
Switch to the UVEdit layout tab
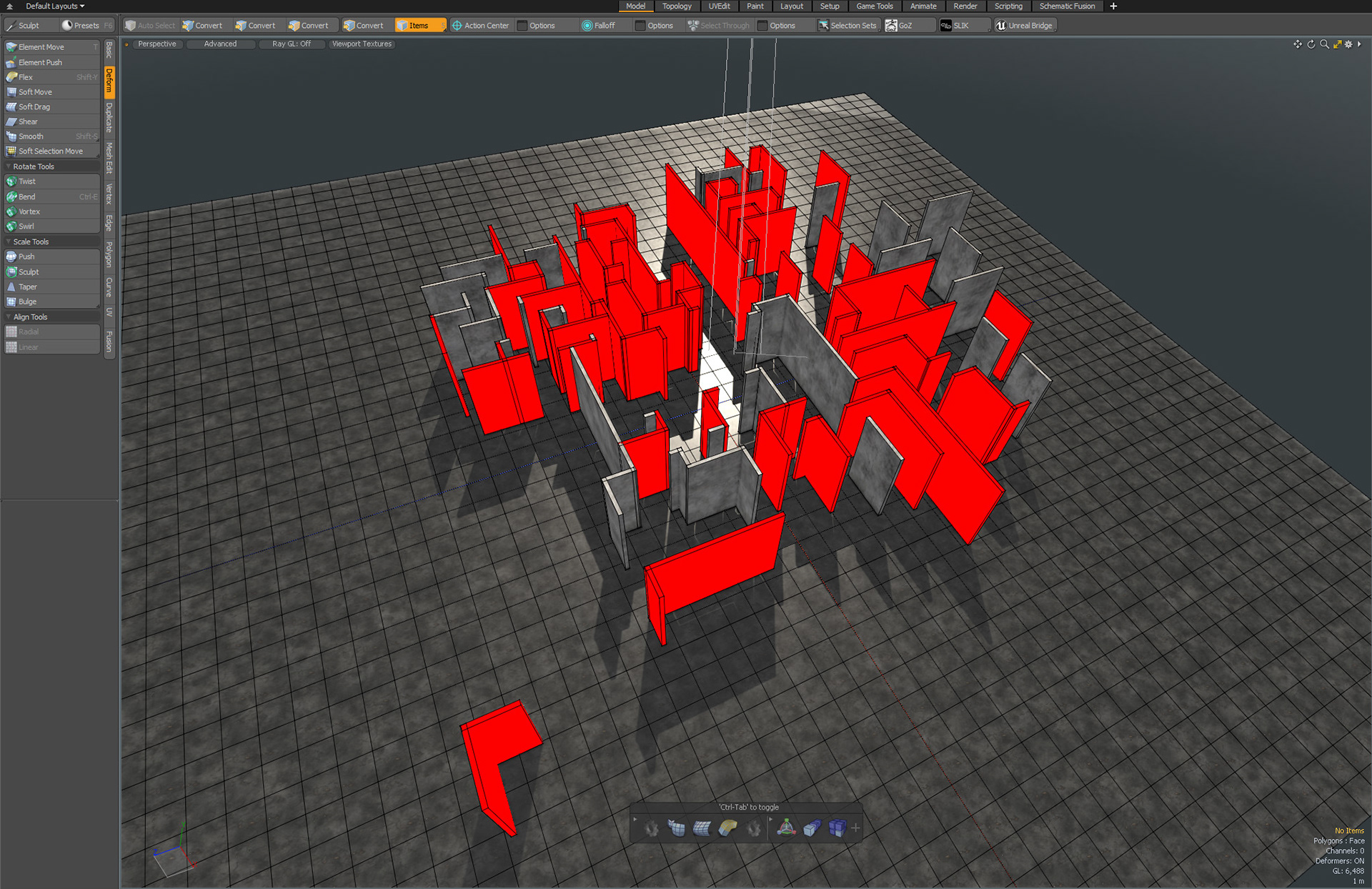pyautogui.click(x=720, y=6)
